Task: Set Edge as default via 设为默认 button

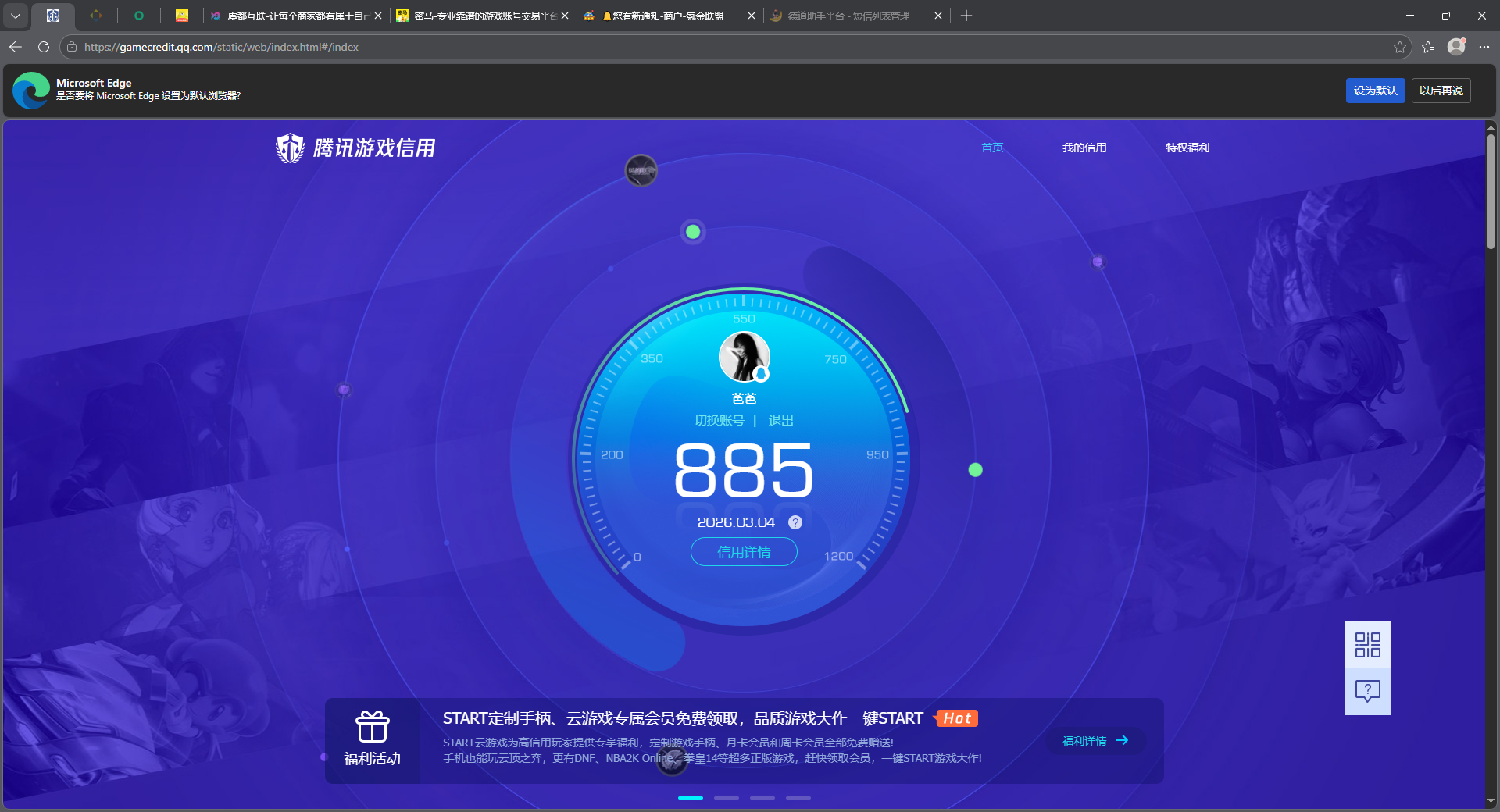Action: tap(1375, 91)
